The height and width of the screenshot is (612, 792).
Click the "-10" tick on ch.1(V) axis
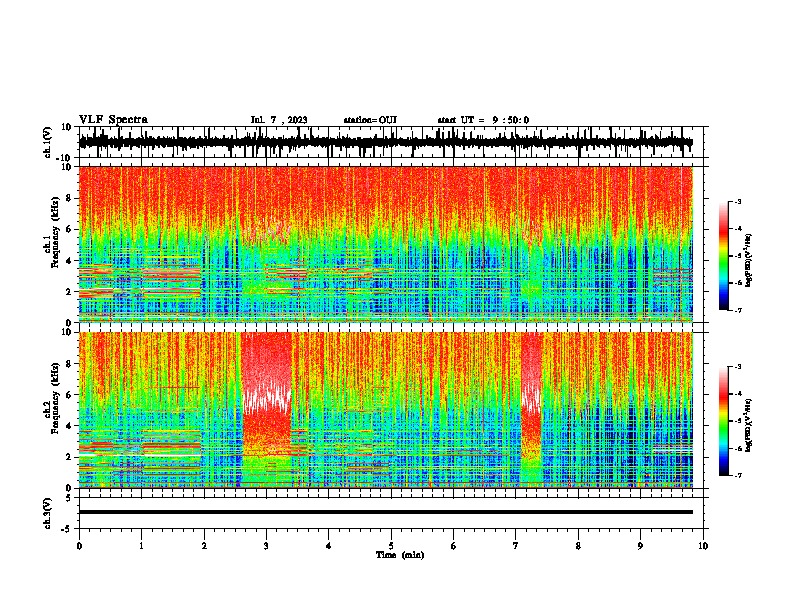coord(65,158)
